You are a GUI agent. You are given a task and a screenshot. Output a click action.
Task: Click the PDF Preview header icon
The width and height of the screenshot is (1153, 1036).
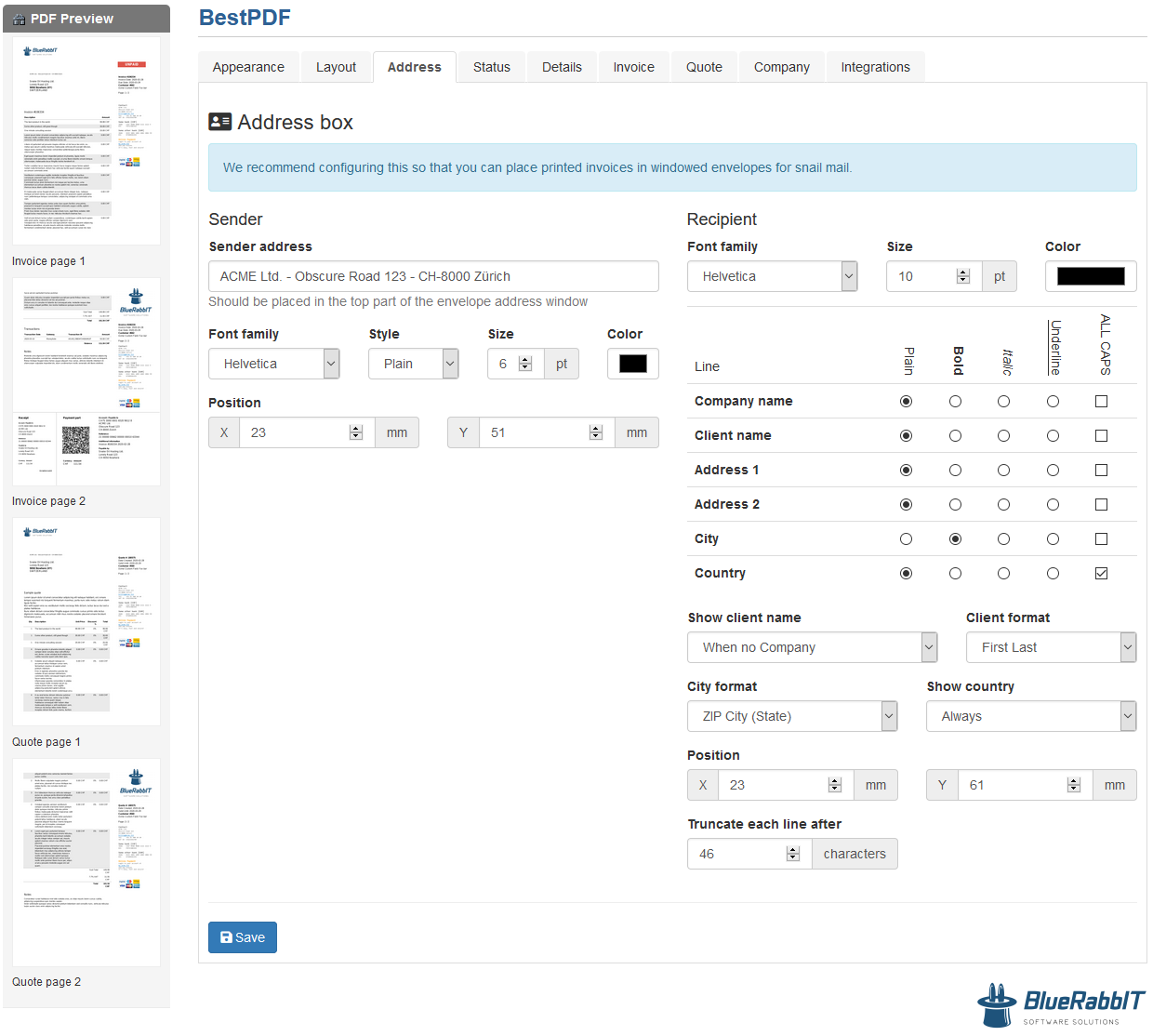[20, 19]
